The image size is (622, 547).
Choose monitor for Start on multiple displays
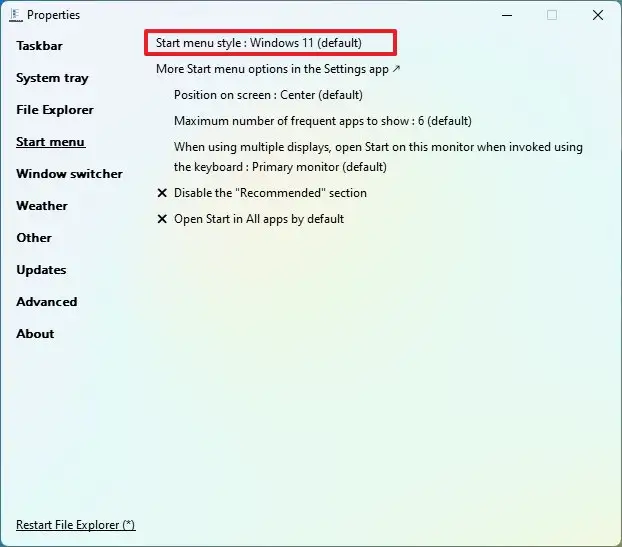[377, 157]
